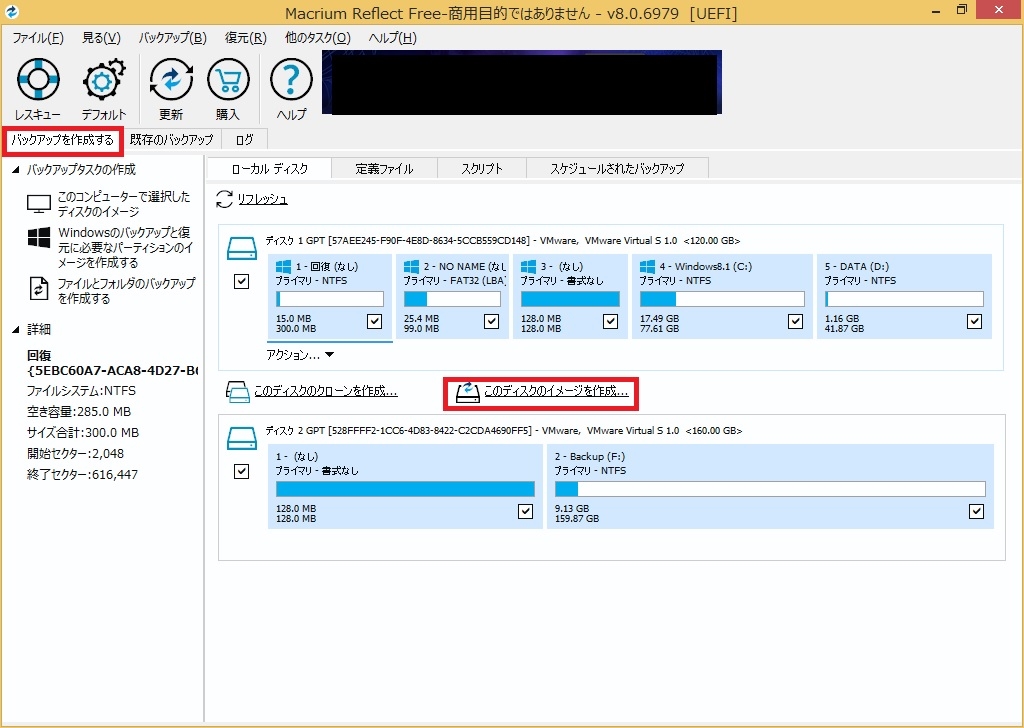
Task: Toggle checkbox for Windows8.1 (C:) partition
Action: click(795, 321)
